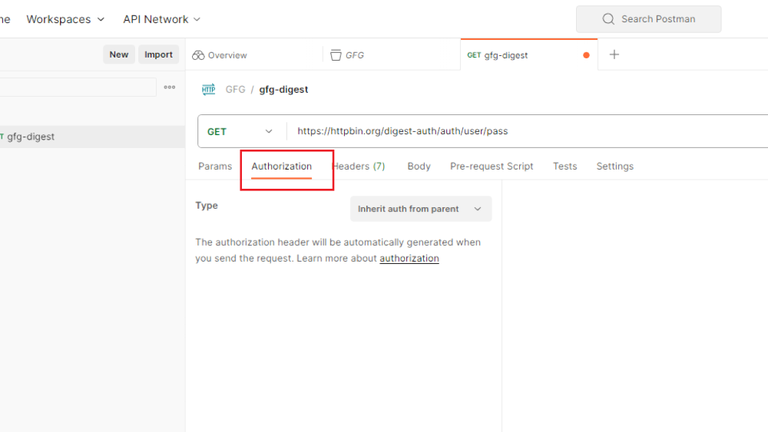The width and height of the screenshot is (768, 432).
Task: Click the Type label
Action: (207, 205)
